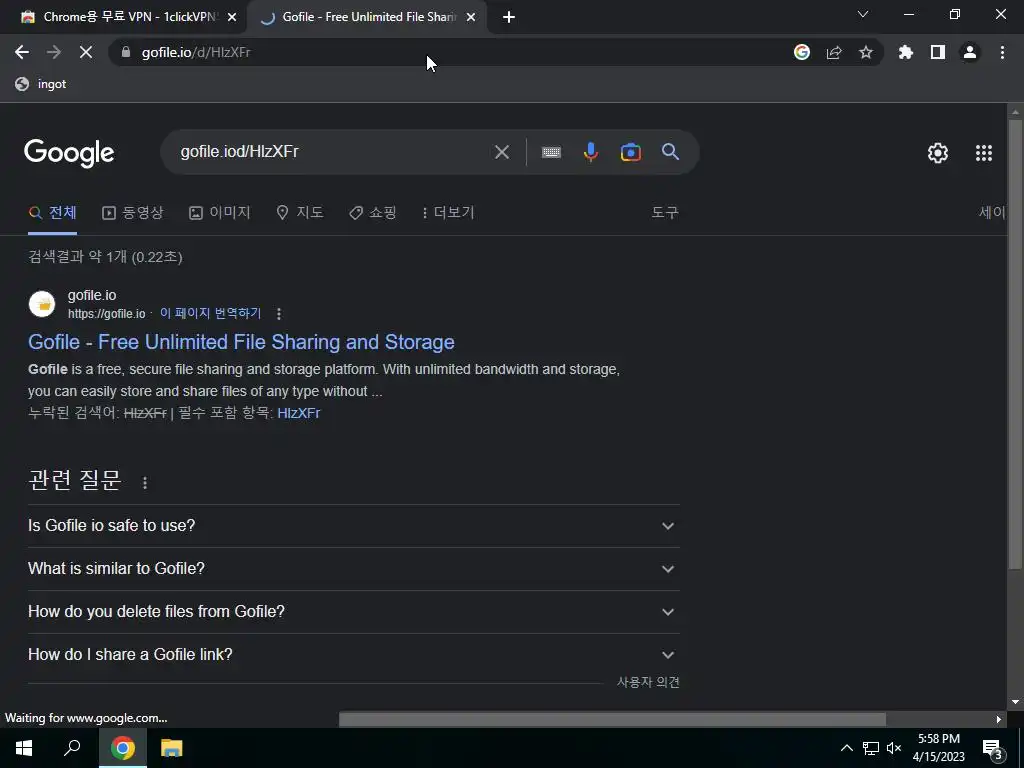Expand How do I share a Gofile link?

pos(353,655)
